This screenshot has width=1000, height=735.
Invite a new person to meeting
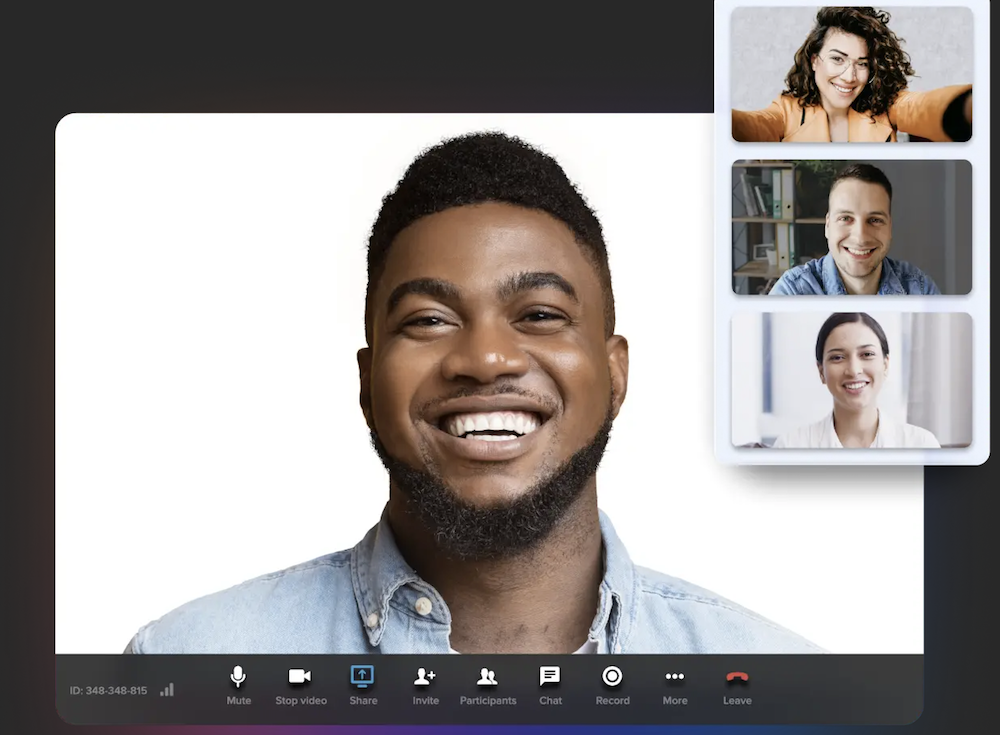(x=425, y=685)
